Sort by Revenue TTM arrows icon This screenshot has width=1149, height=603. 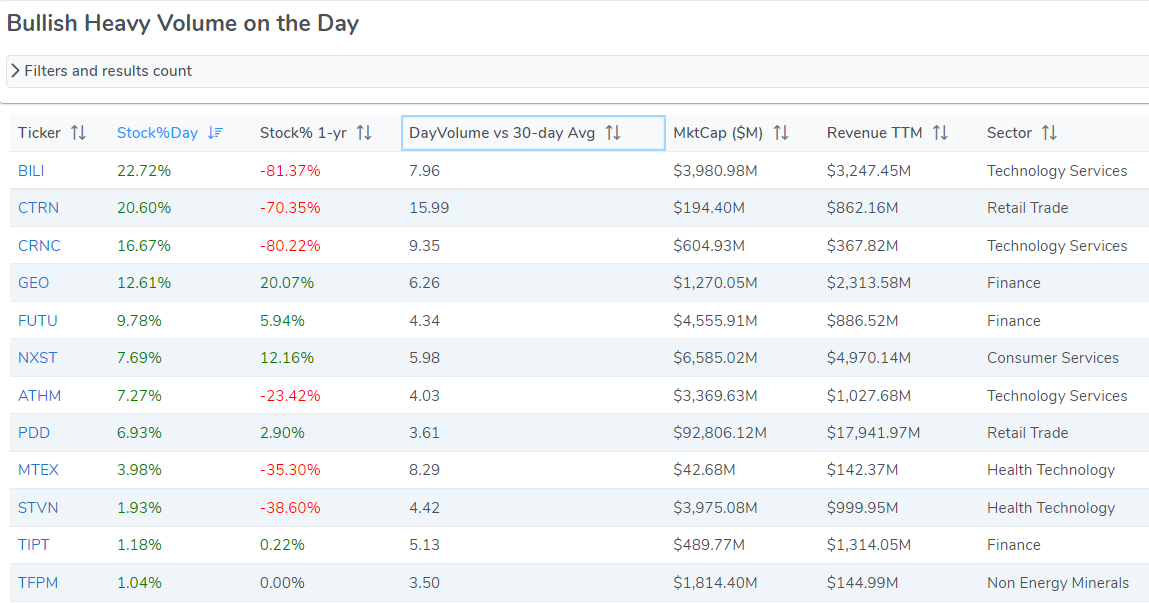[x=941, y=133]
